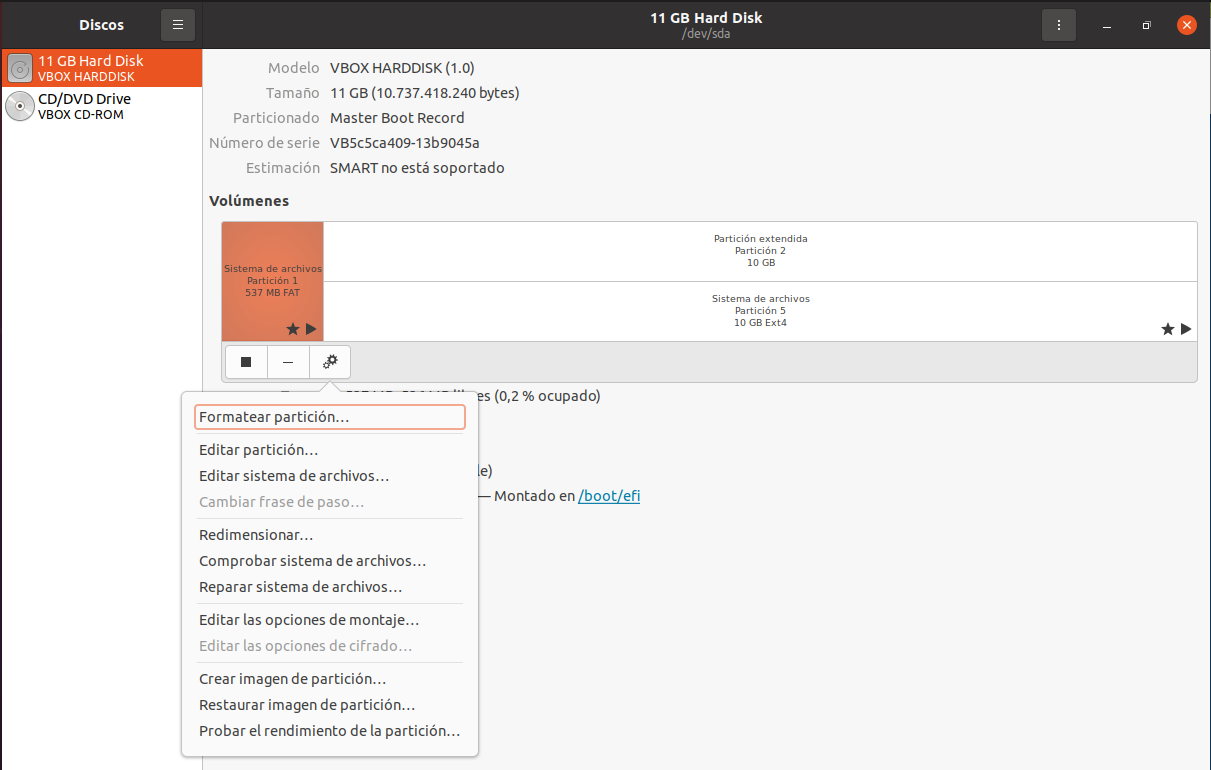Open Editar sistema de archivos option
This screenshot has height=770, width=1211.
(x=294, y=476)
